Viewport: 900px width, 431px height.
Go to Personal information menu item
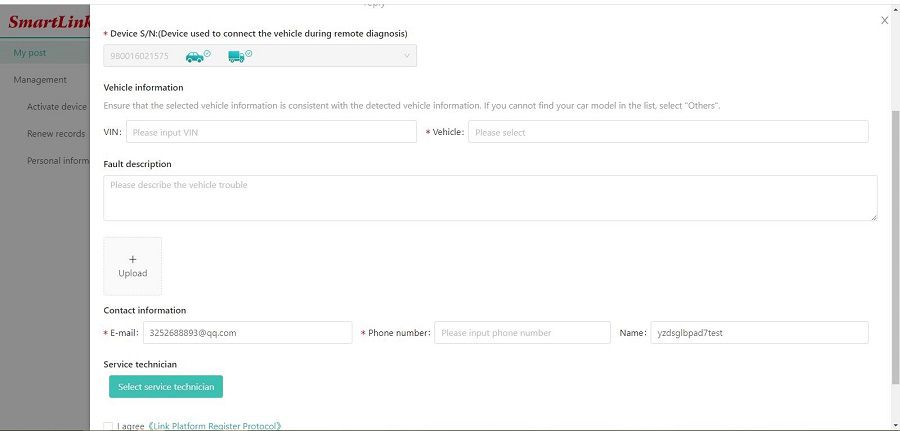click(x=59, y=161)
